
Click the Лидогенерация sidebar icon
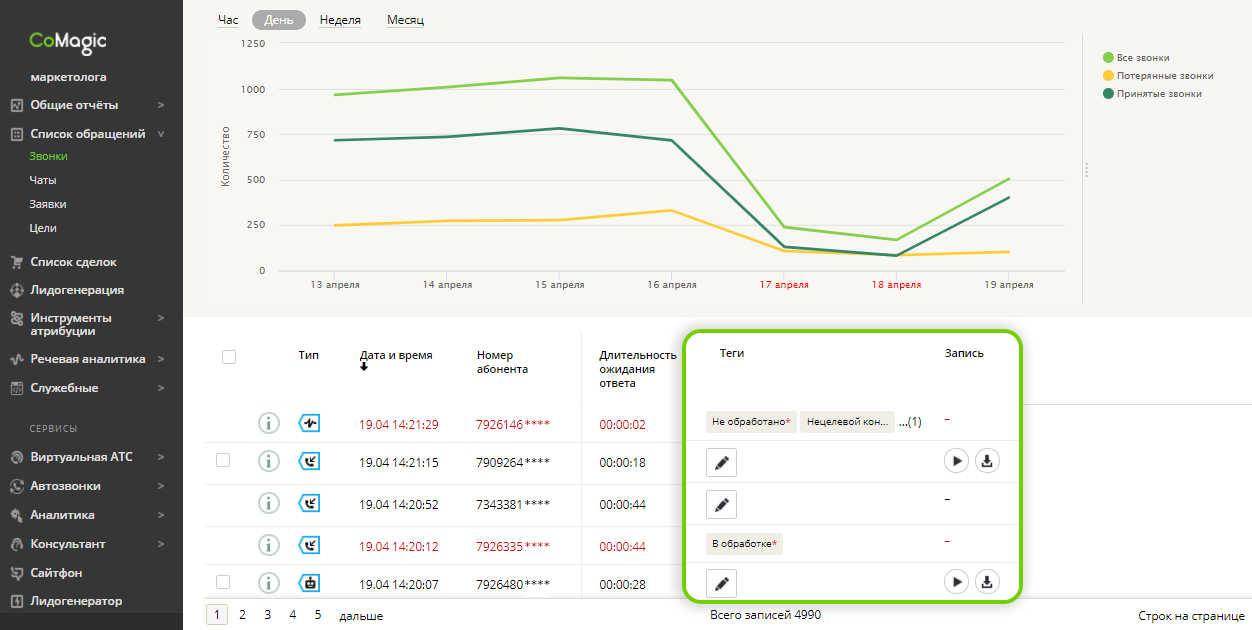(16, 290)
